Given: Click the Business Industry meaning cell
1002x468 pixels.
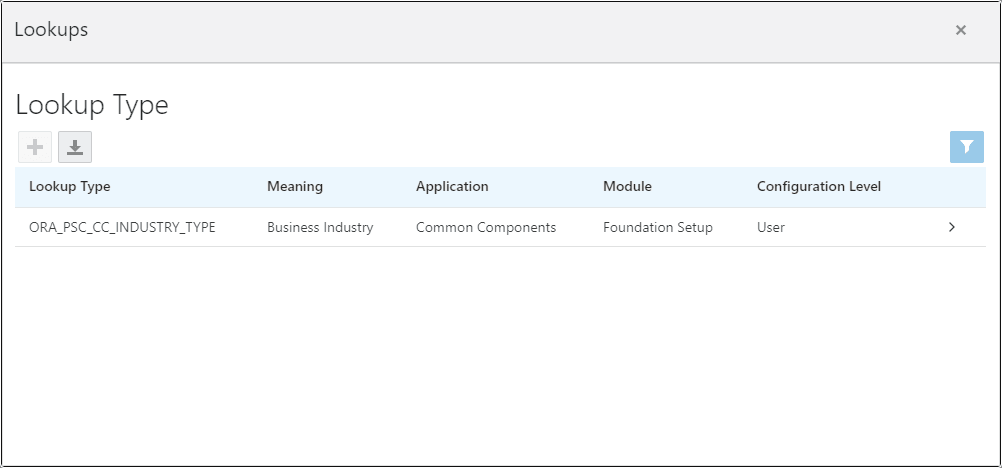Looking at the screenshot, I should click(320, 227).
